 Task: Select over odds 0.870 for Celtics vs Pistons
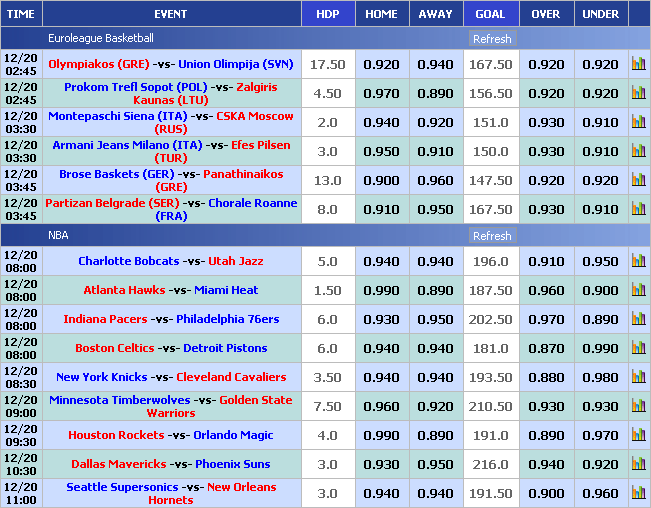[x=545, y=348]
